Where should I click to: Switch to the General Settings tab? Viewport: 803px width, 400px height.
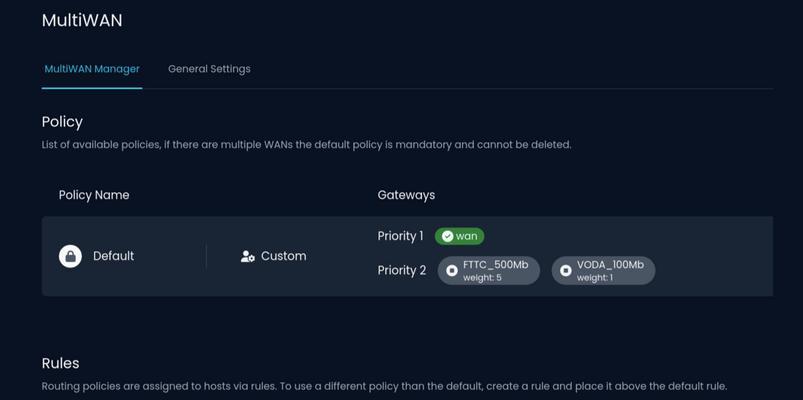pyautogui.click(x=209, y=69)
